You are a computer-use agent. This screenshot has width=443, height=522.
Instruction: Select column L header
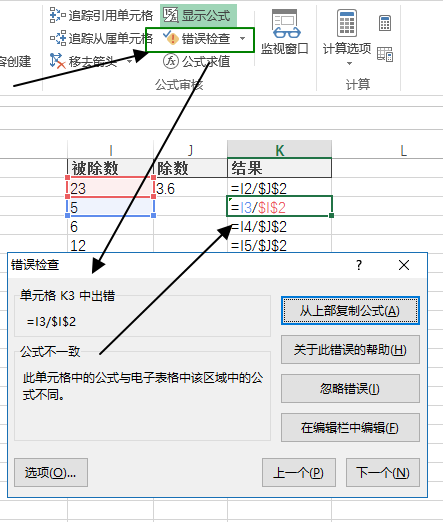[x=403, y=150]
